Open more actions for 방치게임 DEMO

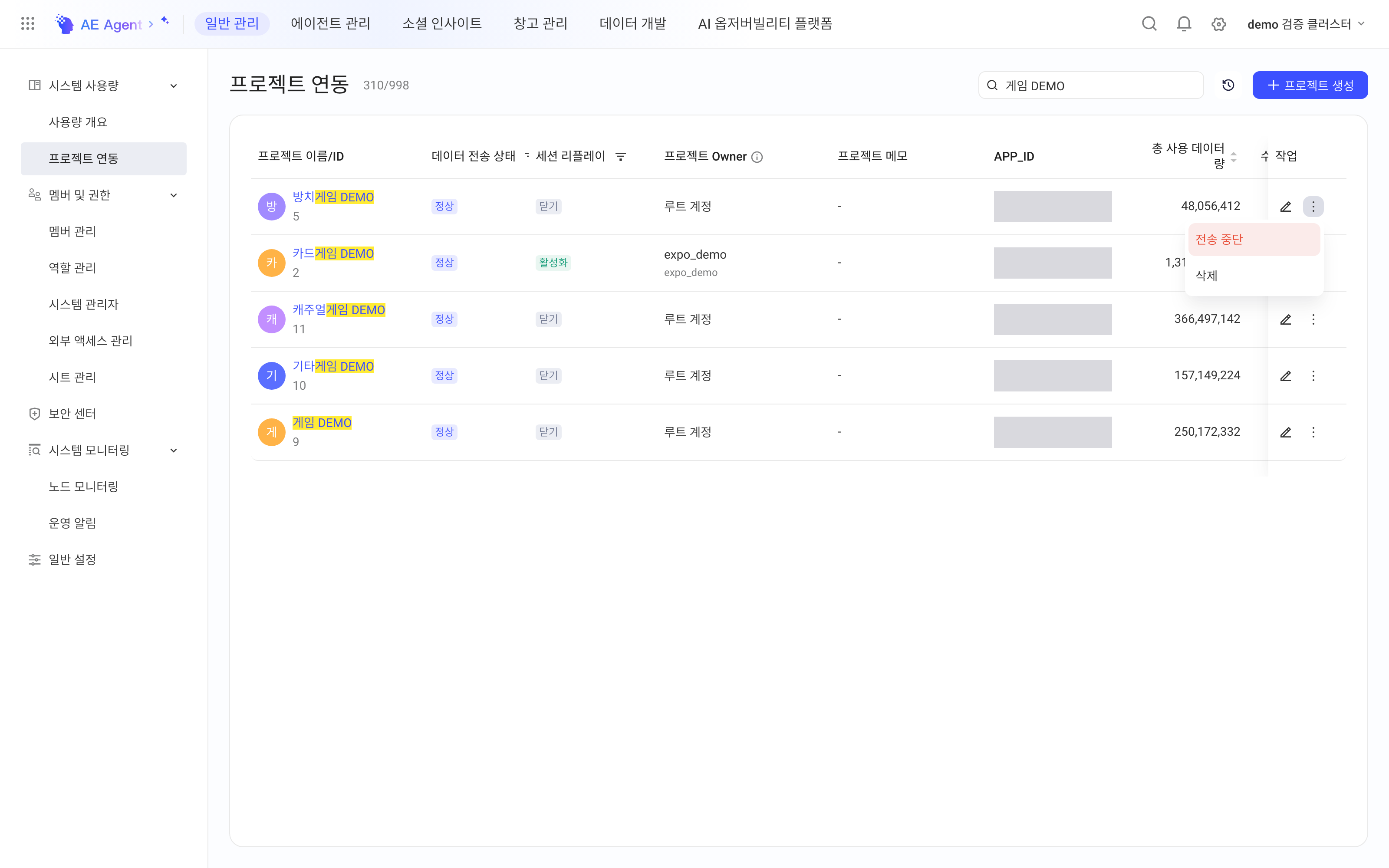[x=1313, y=207]
